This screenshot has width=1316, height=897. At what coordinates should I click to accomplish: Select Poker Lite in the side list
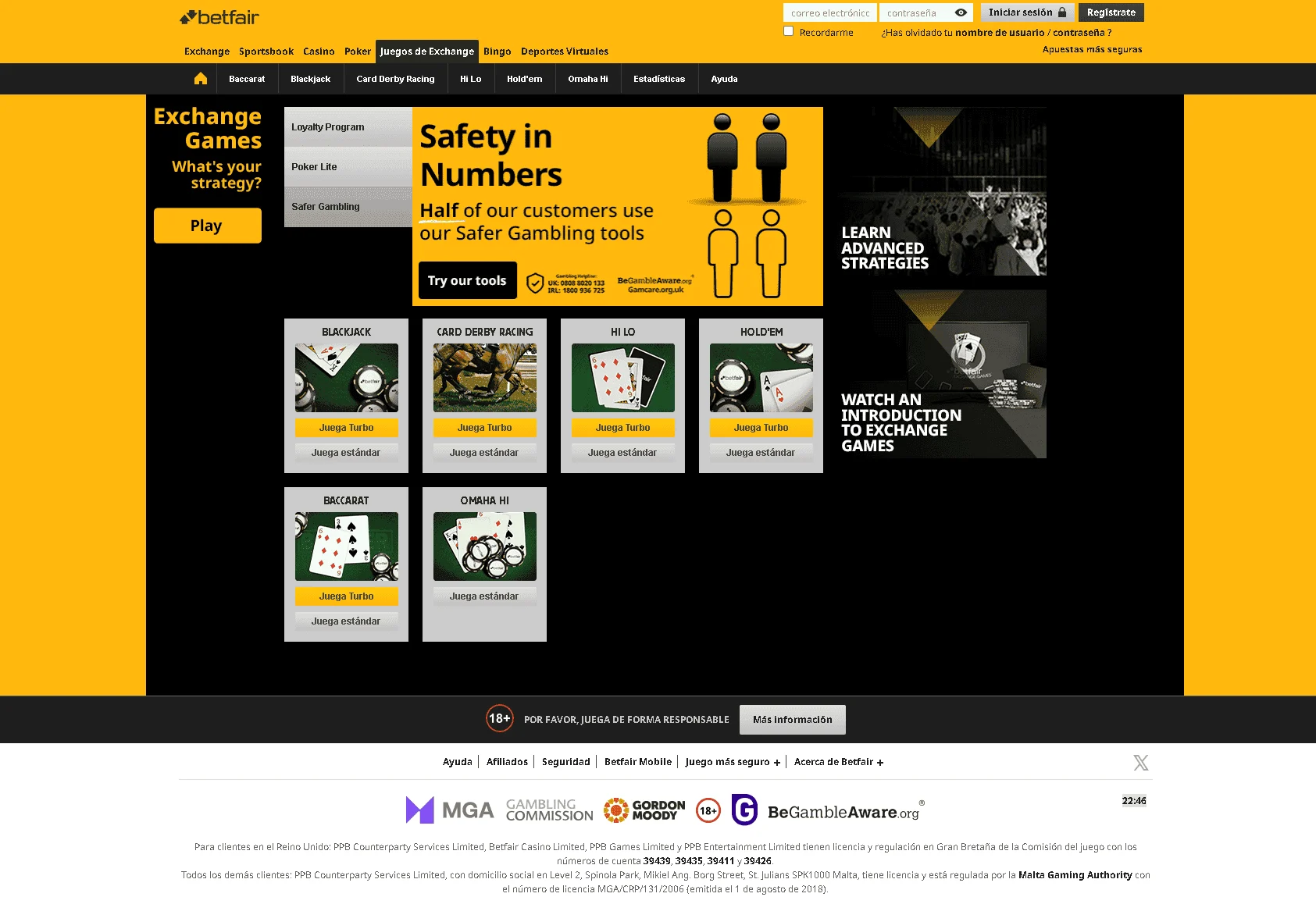tap(348, 166)
